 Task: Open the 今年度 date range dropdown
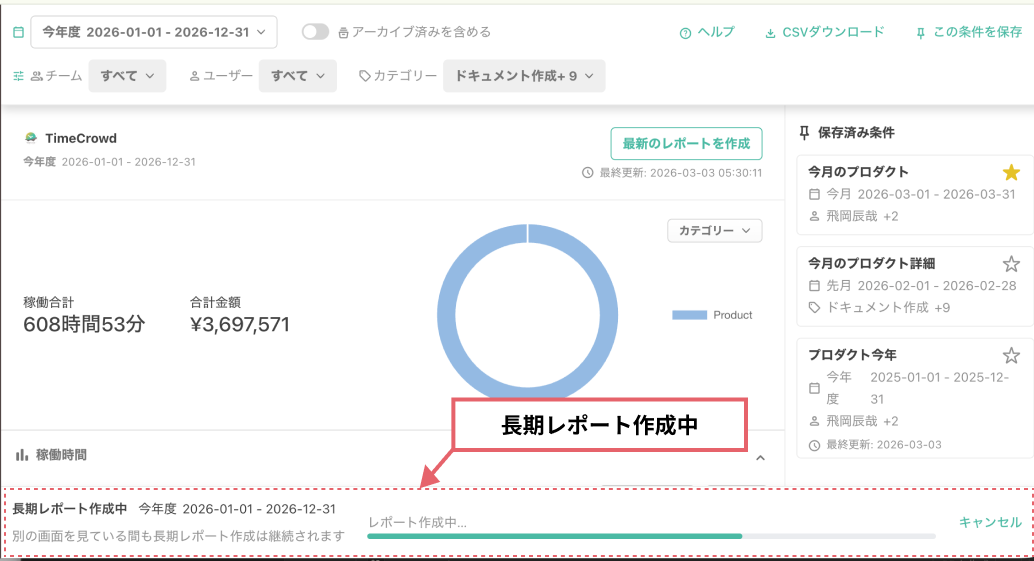[154, 32]
